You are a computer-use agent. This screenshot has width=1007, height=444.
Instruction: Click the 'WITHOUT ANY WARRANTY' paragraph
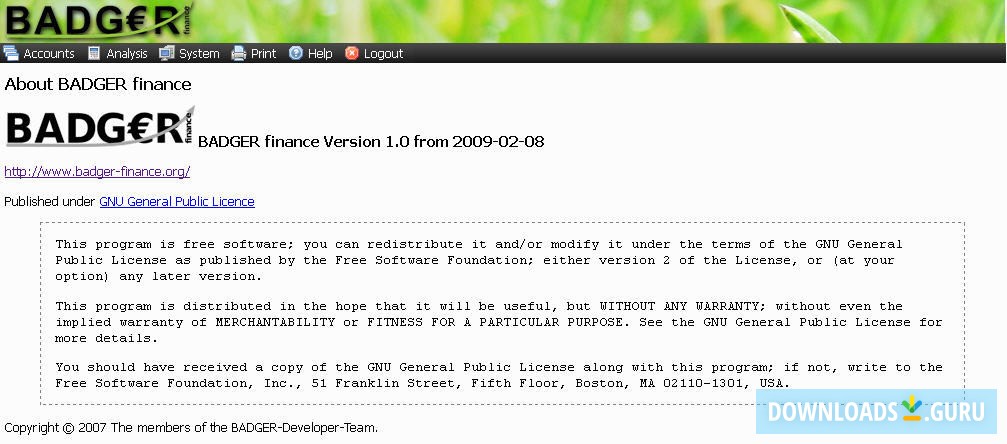click(499, 322)
